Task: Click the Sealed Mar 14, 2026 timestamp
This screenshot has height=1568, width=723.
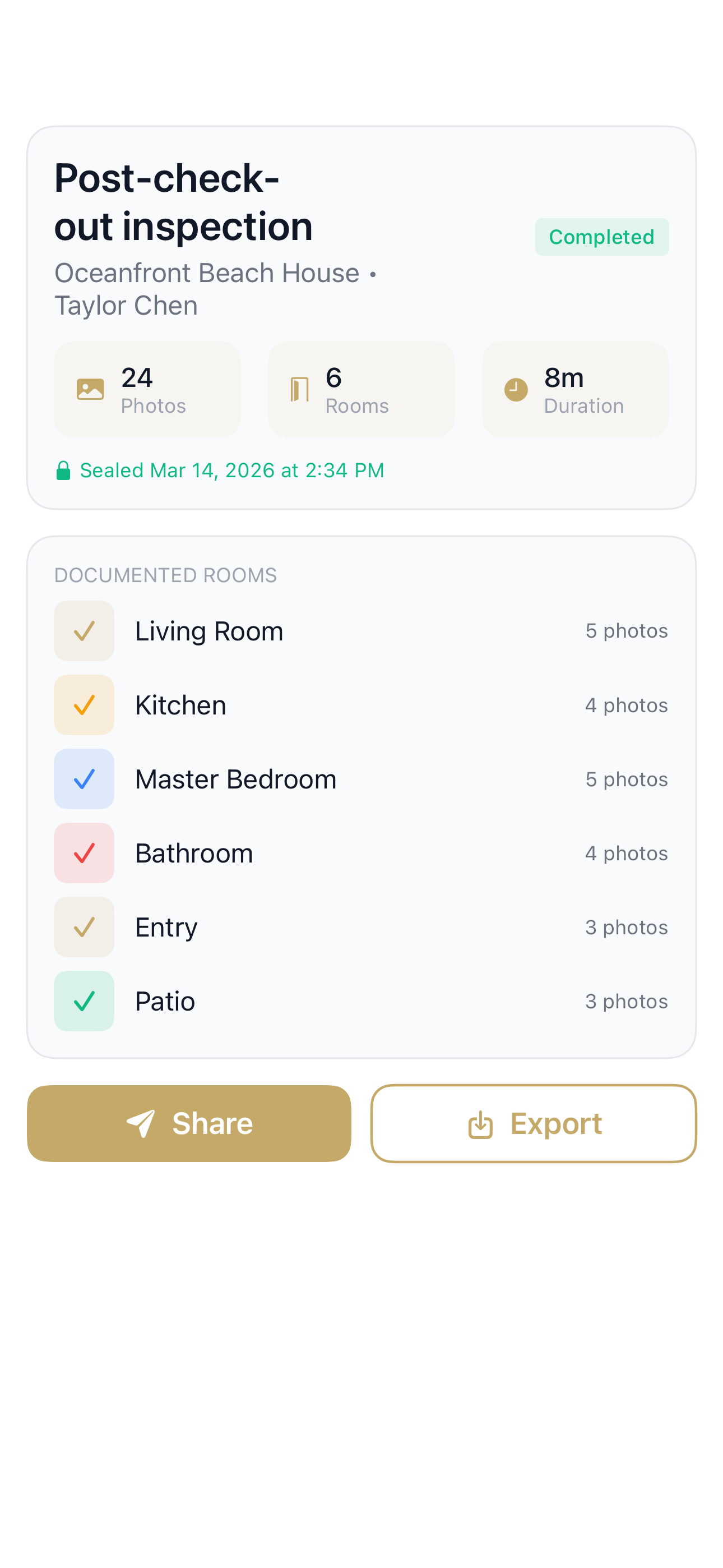Action: (x=232, y=471)
